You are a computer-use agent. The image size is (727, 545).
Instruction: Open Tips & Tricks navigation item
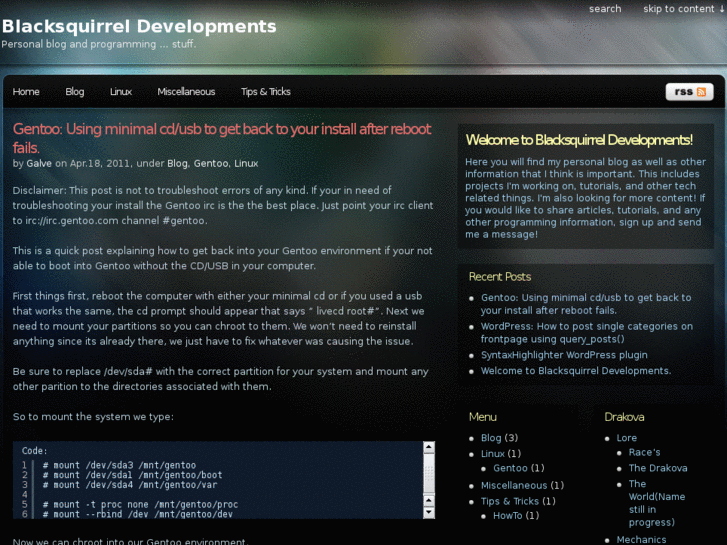tap(266, 92)
